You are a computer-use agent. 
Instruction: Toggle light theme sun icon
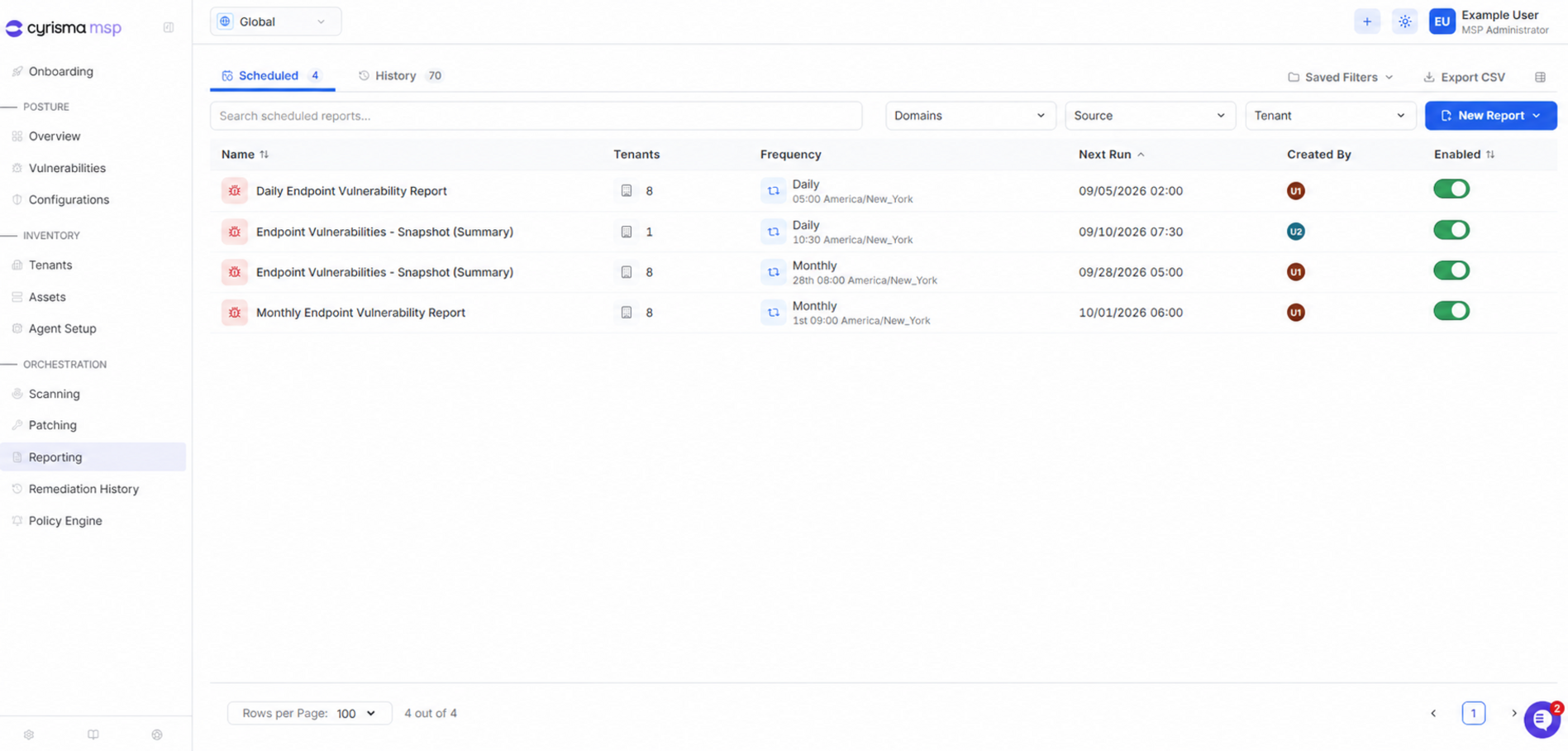point(1405,22)
